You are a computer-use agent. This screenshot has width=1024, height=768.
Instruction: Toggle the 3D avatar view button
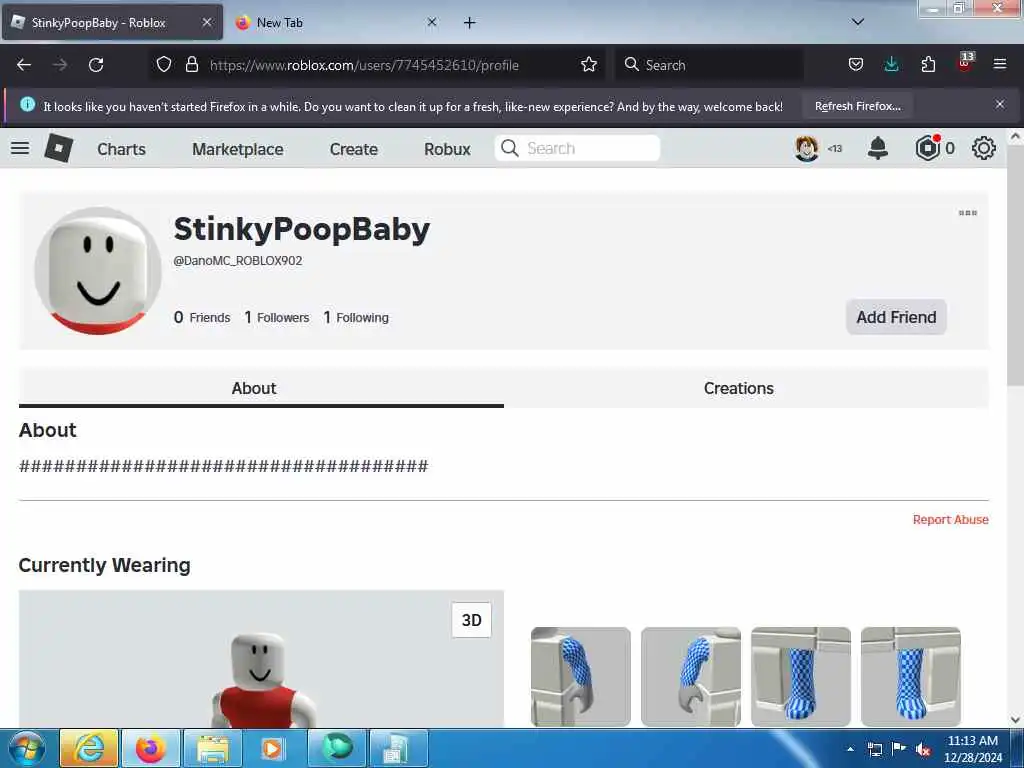pyautogui.click(x=472, y=620)
